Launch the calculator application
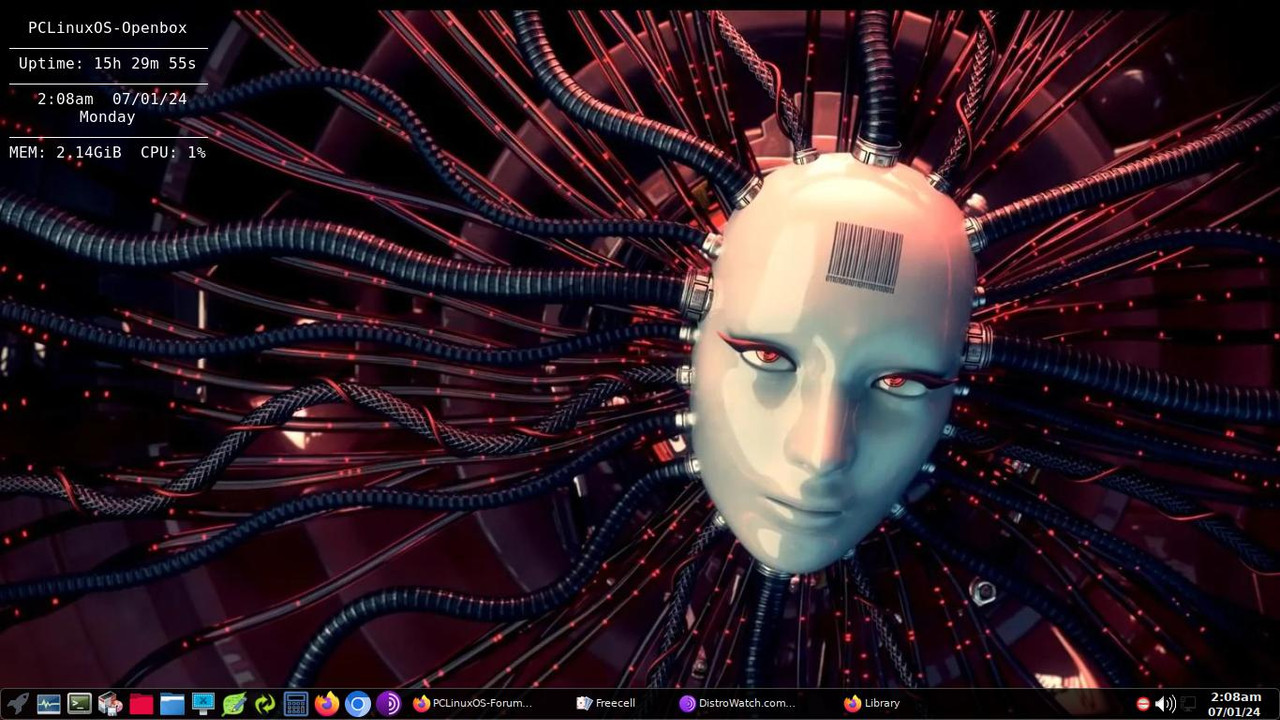This screenshot has width=1280, height=720. click(x=296, y=704)
